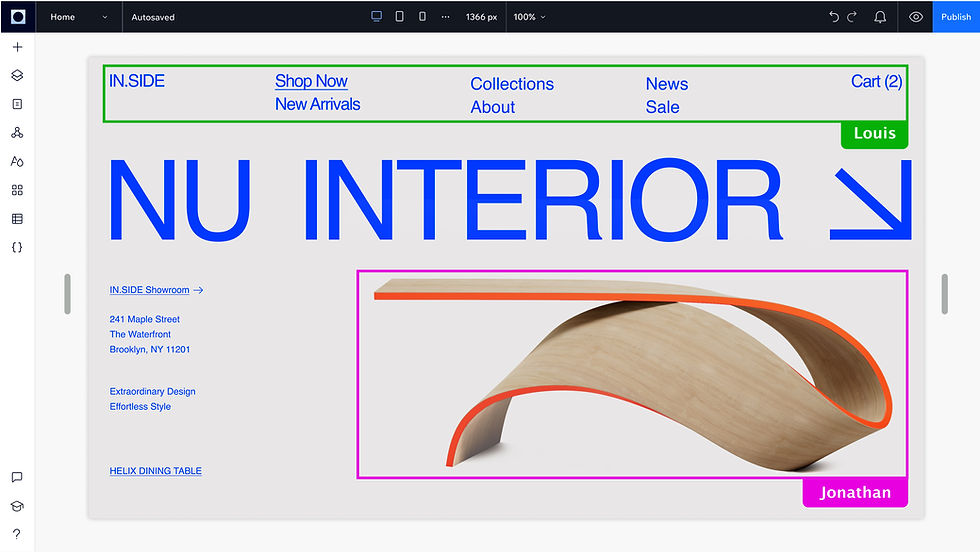Select the Brooklyn, NY 11201 text

(x=149, y=349)
